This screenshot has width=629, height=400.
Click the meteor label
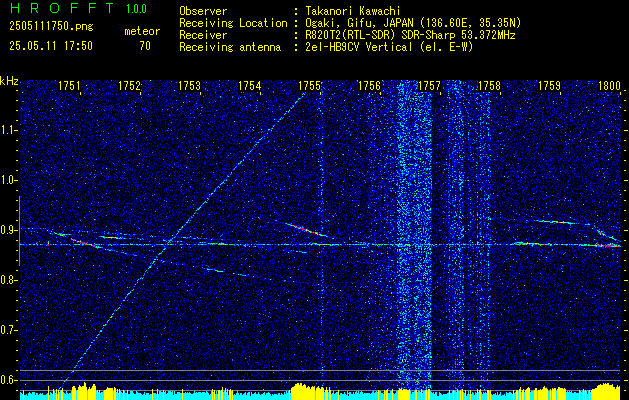coord(142,31)
